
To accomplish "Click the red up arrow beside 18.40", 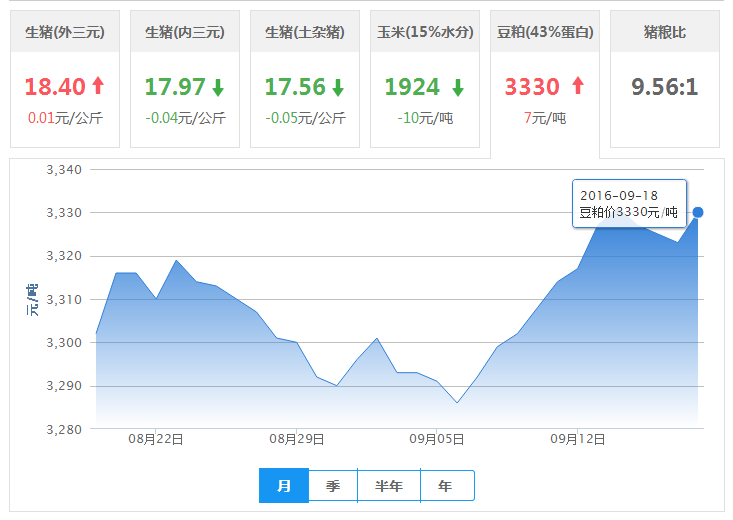I will coord(98,86).
